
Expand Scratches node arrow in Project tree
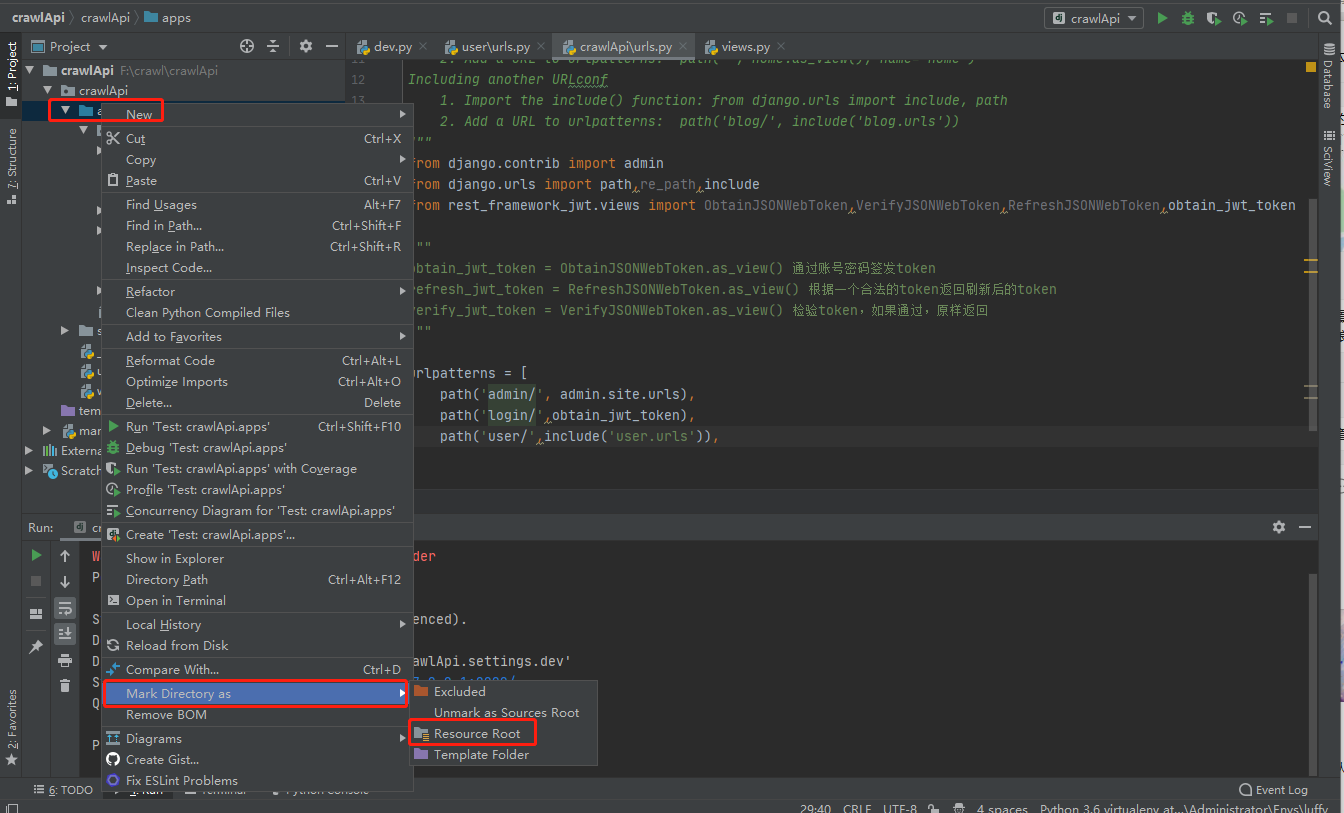pos(29,470)
